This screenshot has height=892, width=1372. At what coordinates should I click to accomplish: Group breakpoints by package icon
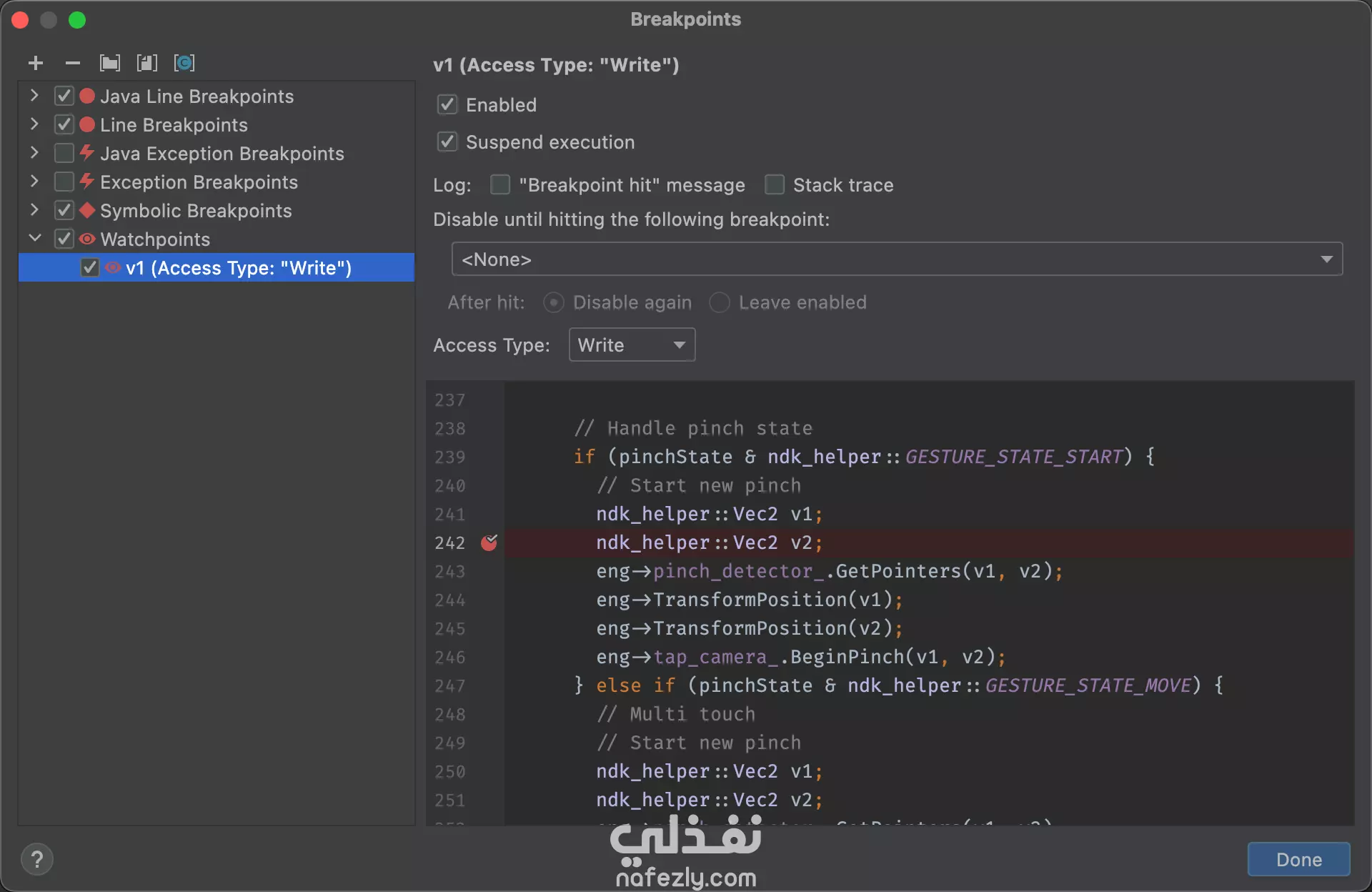coord(109,63)
